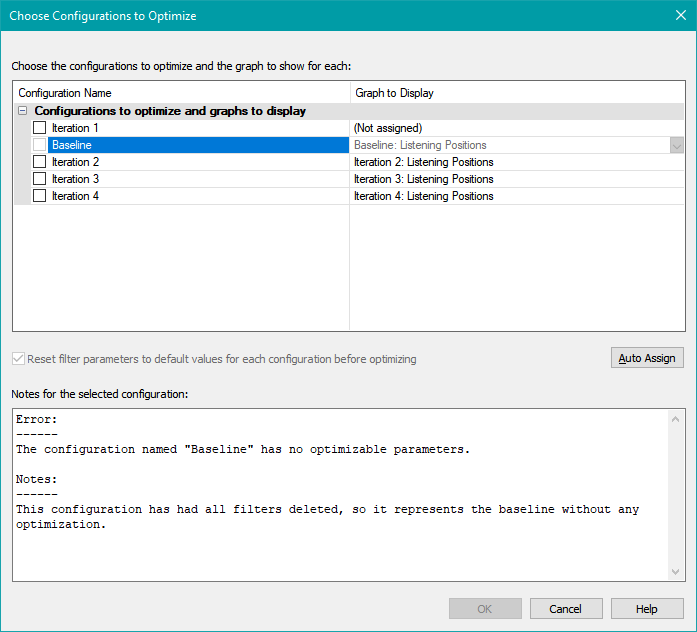Select the Baseline configuration row
Screen dimensions: 697x632
click(198, 145)
